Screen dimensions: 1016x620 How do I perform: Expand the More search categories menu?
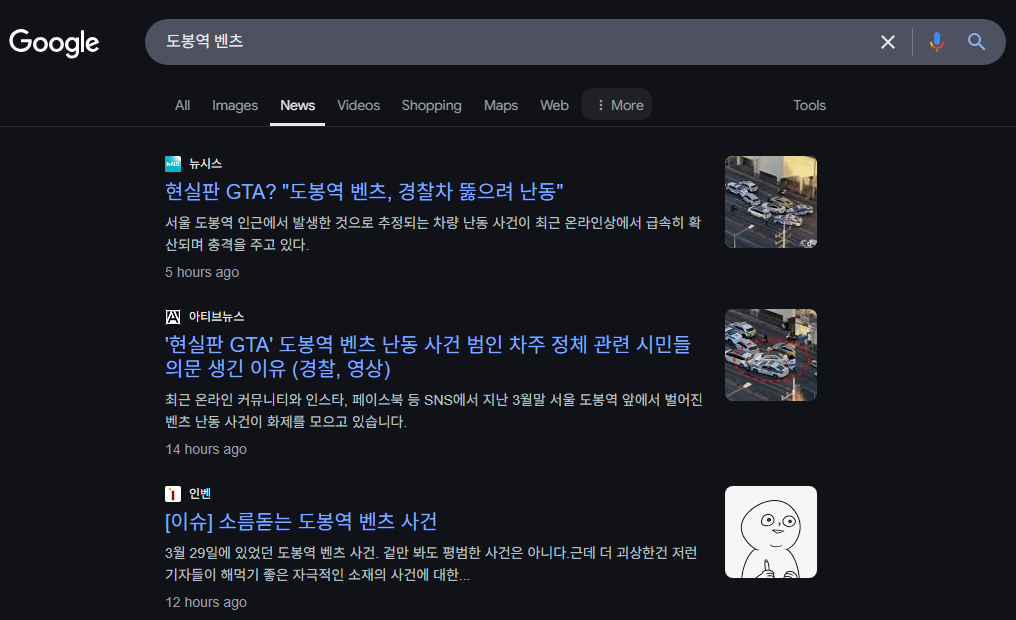[x=617, y=105]
